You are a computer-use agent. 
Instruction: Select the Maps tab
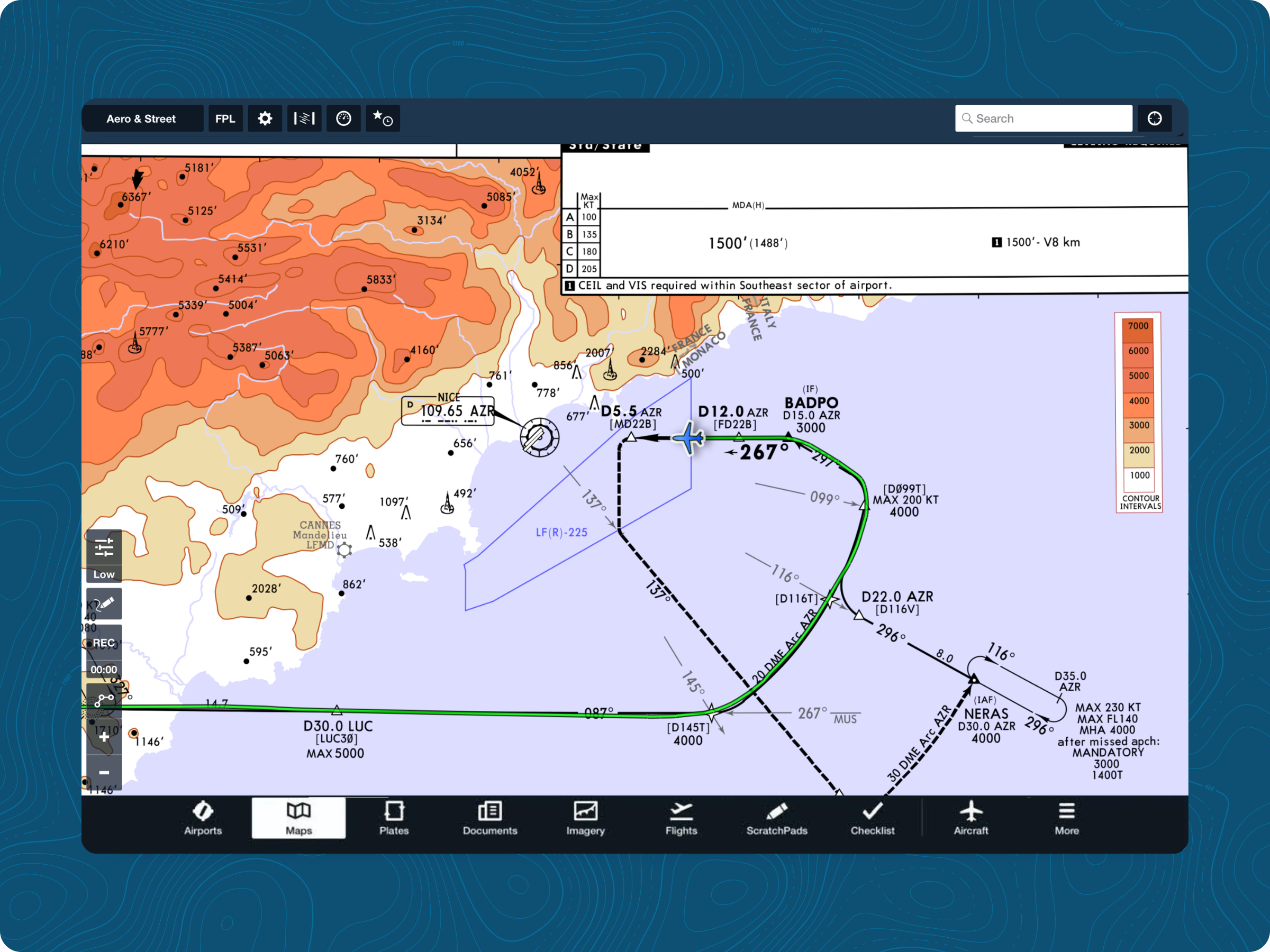point(298,818)
